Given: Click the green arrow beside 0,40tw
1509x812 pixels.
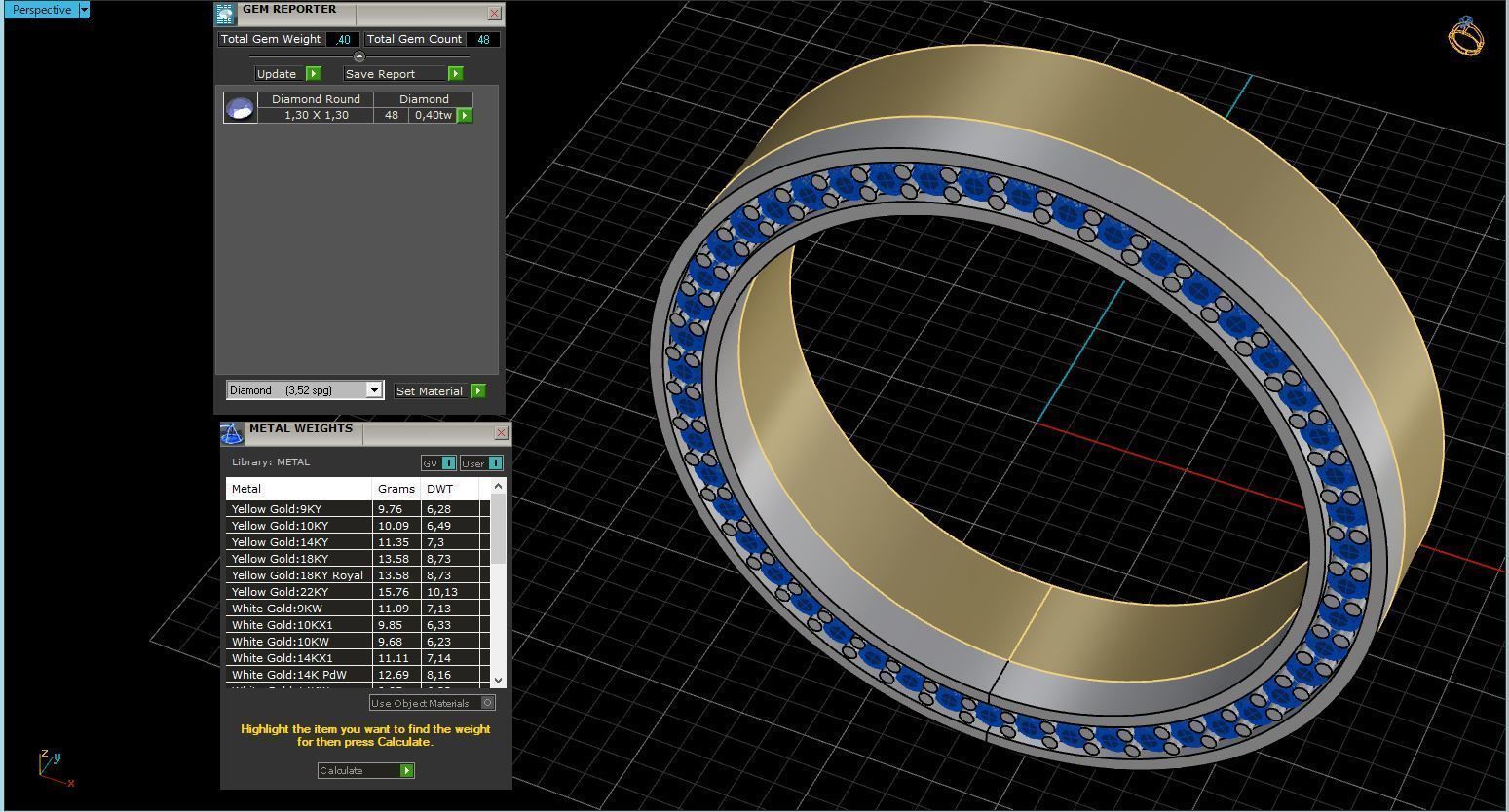Looking at the screenshot, I should pyautogui.click(x=465, y=115).
